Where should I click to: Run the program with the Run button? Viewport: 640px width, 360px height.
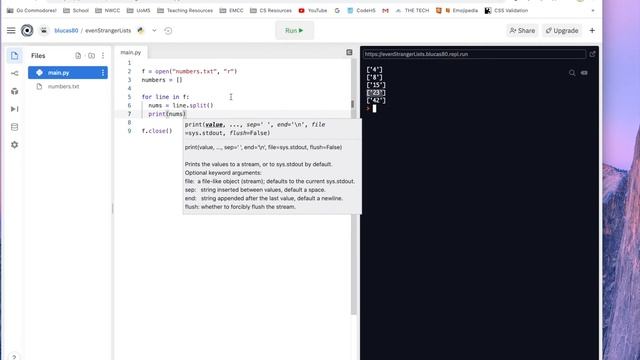pos(294,30)
